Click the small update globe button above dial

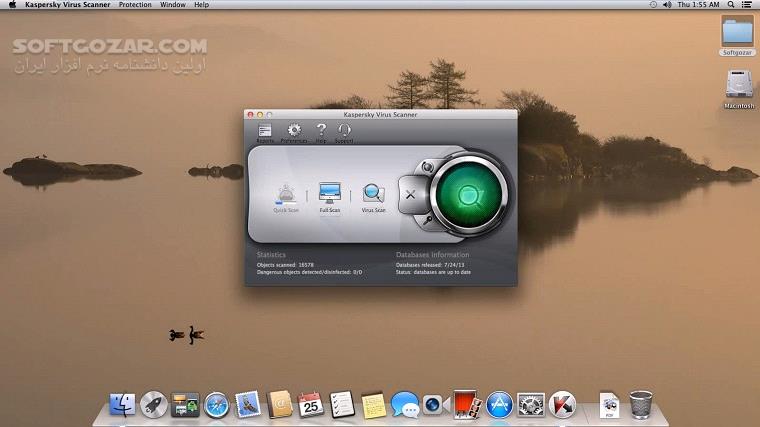pos(428,167)
